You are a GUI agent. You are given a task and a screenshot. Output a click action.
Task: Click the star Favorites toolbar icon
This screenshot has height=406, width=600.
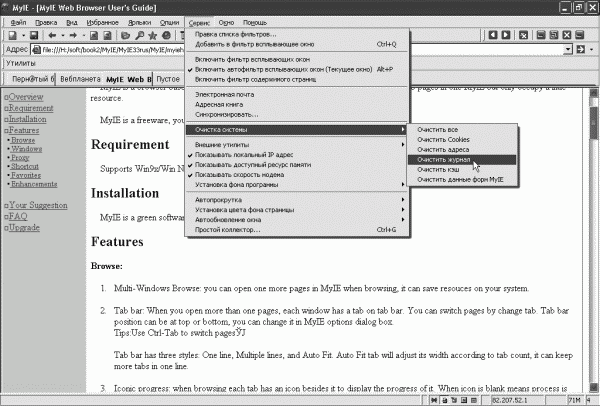pos(153,36)
